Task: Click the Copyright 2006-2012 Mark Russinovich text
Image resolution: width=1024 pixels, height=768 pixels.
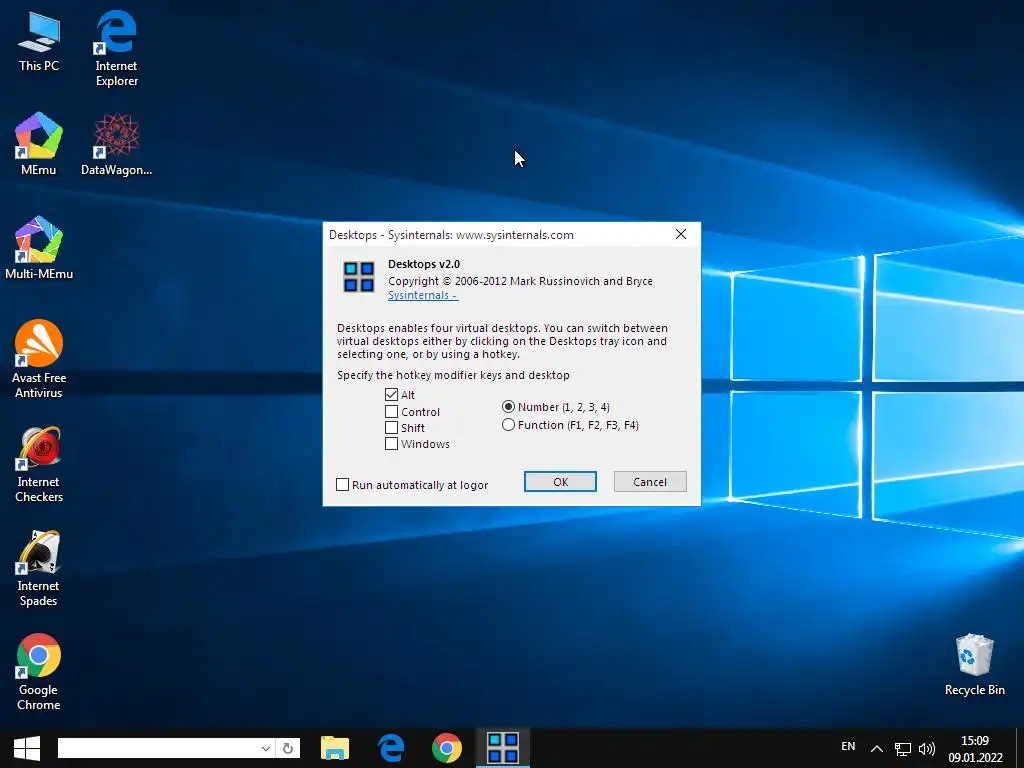Action: pyautogui.click(x=520, y=281)
